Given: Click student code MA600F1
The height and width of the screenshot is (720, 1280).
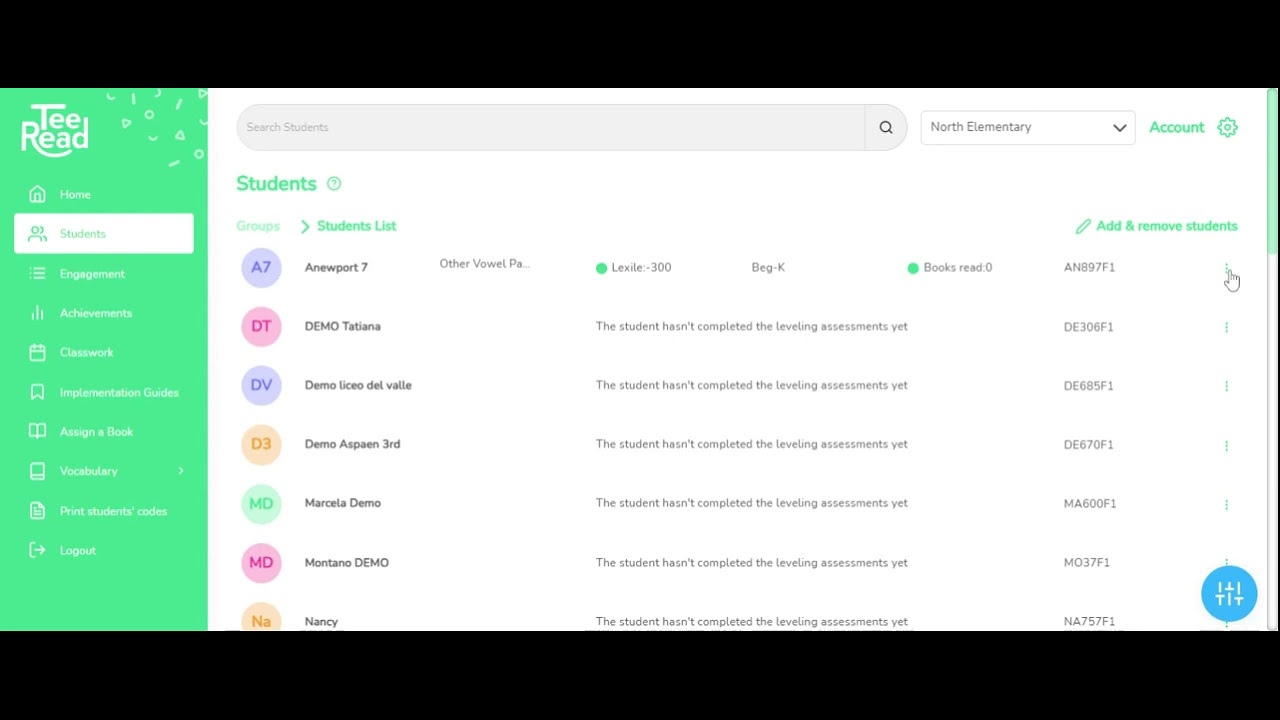Looking at the screenshot, I should coord(1090,504).
